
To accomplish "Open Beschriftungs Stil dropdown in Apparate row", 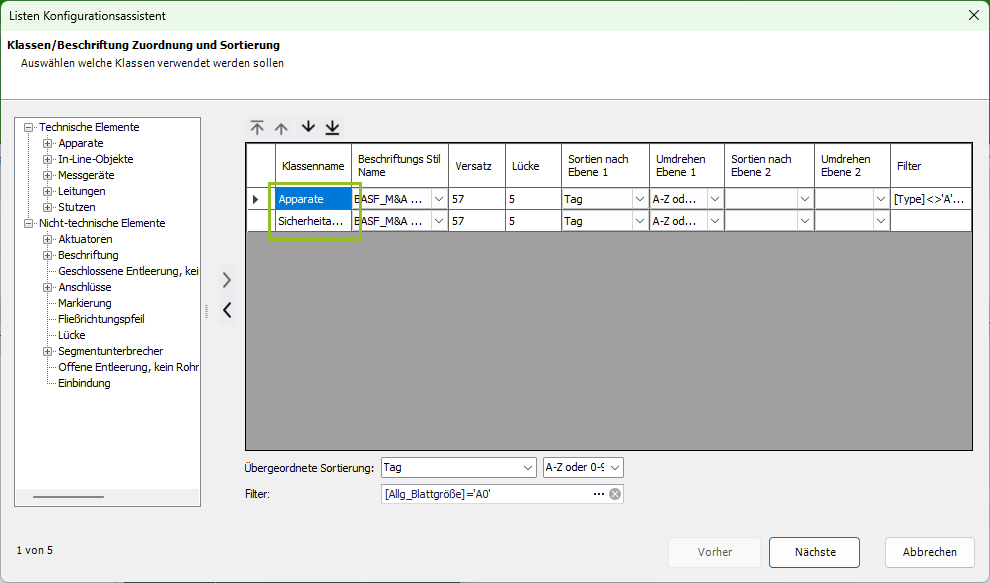I will [x=438, y=199].
